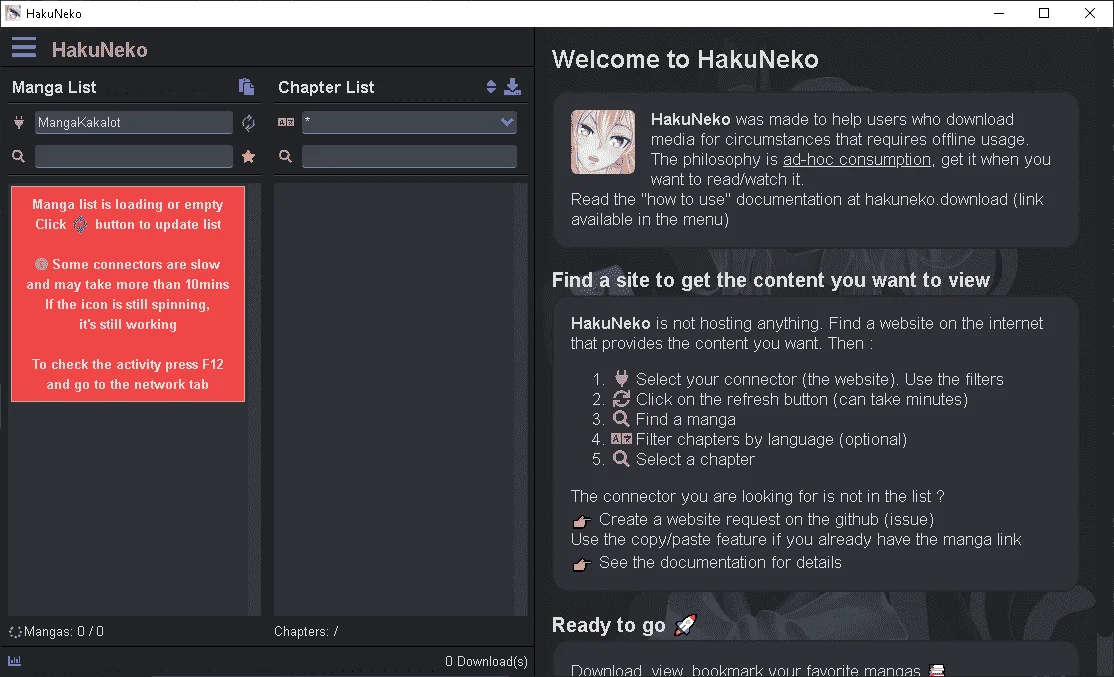Screen dimensions: 1114x677
Task: Select the MangaKakalot connector field
Action: coord(134,122)
